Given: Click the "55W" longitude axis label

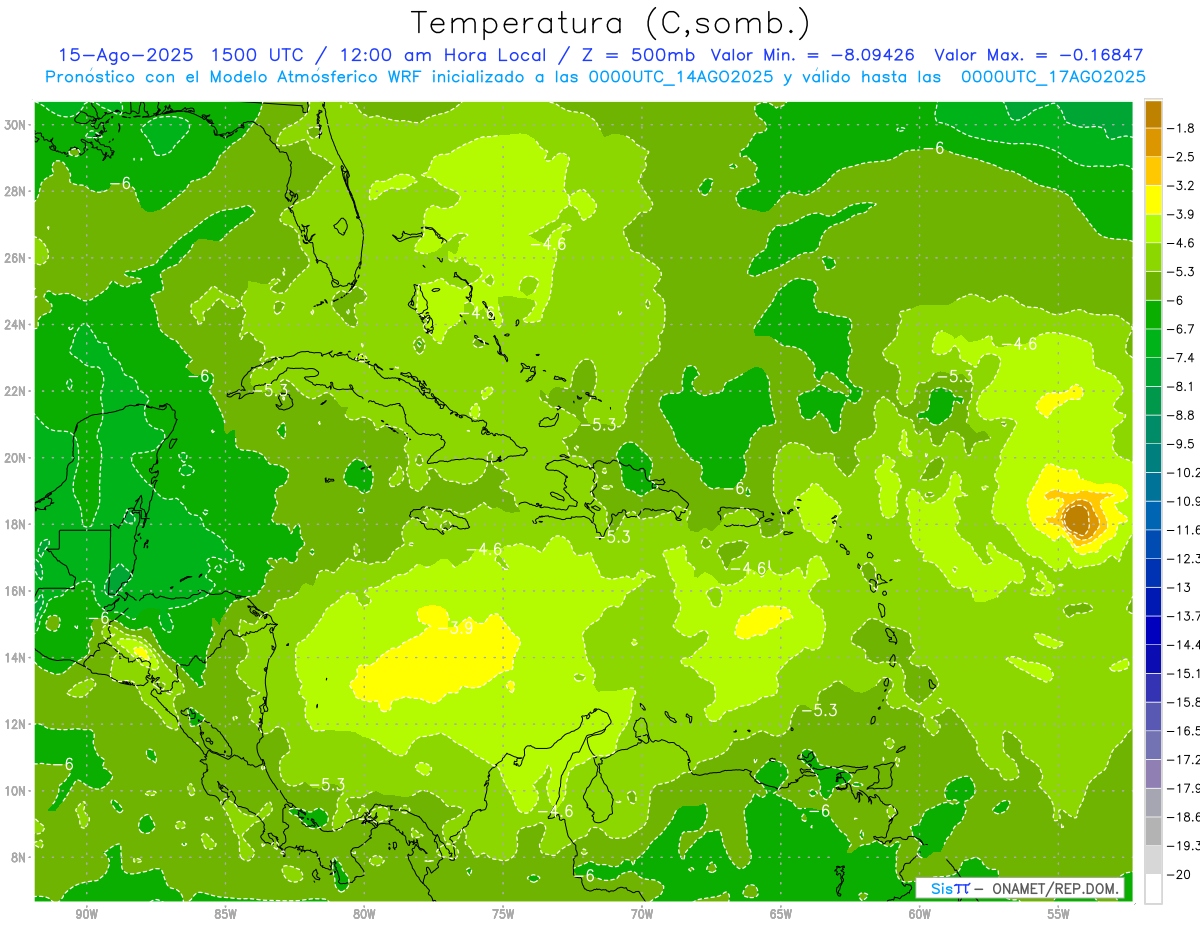Looking at the screenshot, I should pyautogui.click(x=1059, y=914).
